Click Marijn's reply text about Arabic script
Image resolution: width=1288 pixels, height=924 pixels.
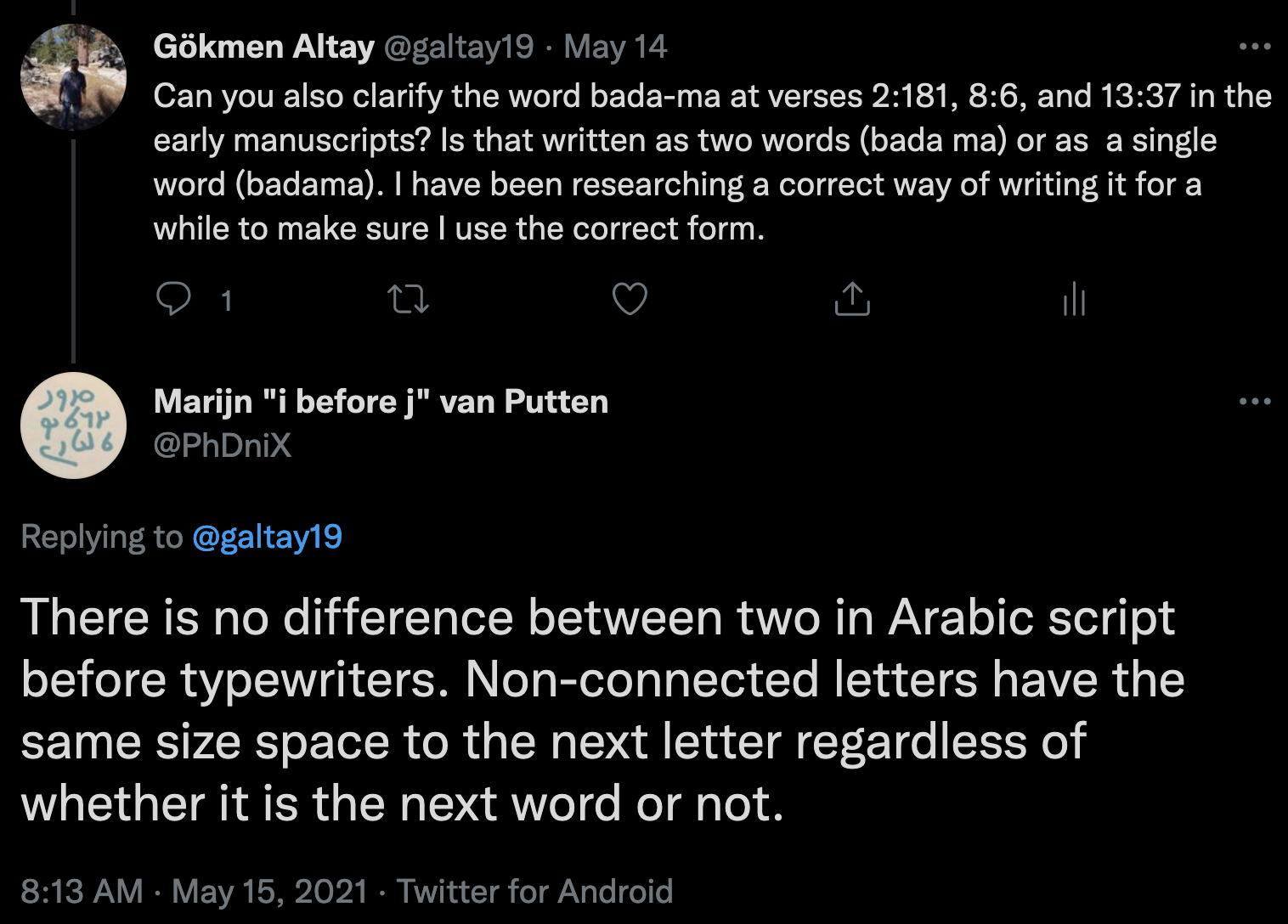[x=595, y=710]
